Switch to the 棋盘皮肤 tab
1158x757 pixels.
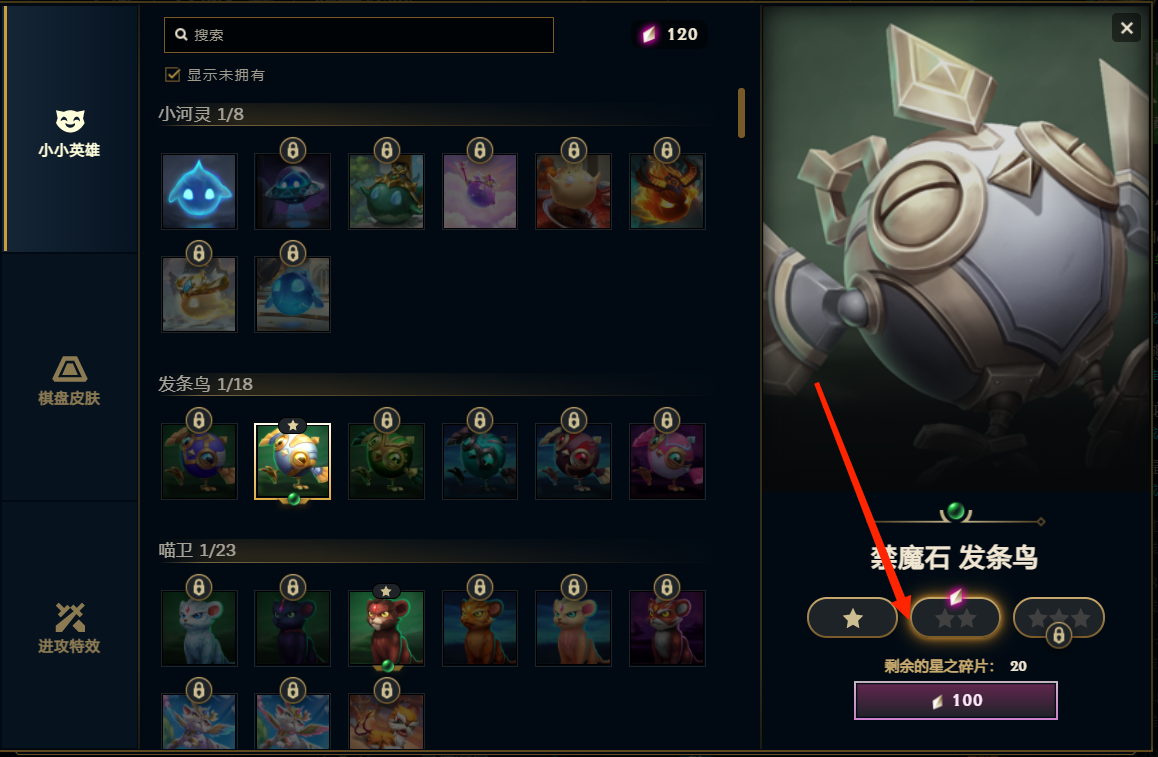click(x=70, y=378)
